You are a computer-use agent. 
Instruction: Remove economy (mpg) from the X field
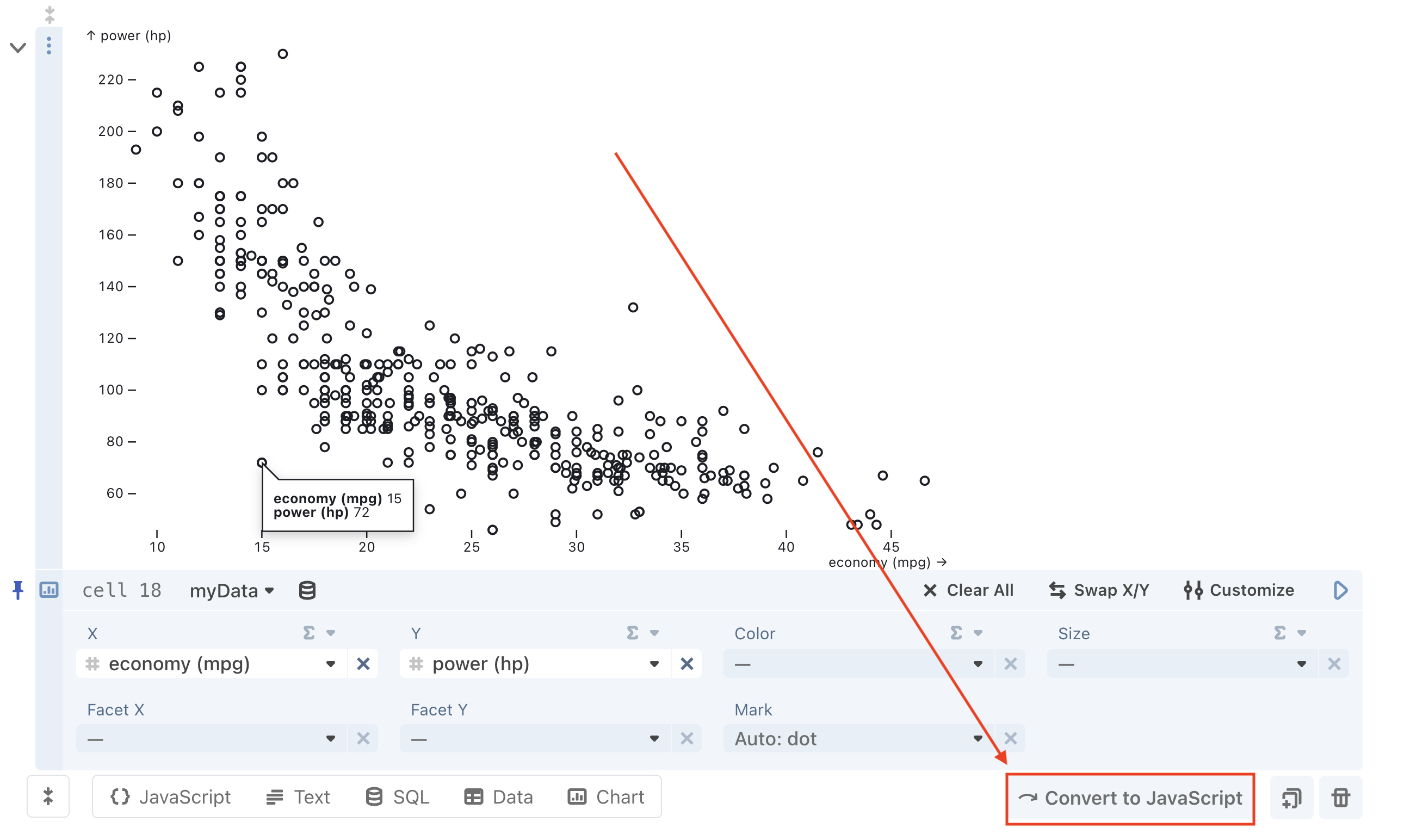(x=363, y=663)
